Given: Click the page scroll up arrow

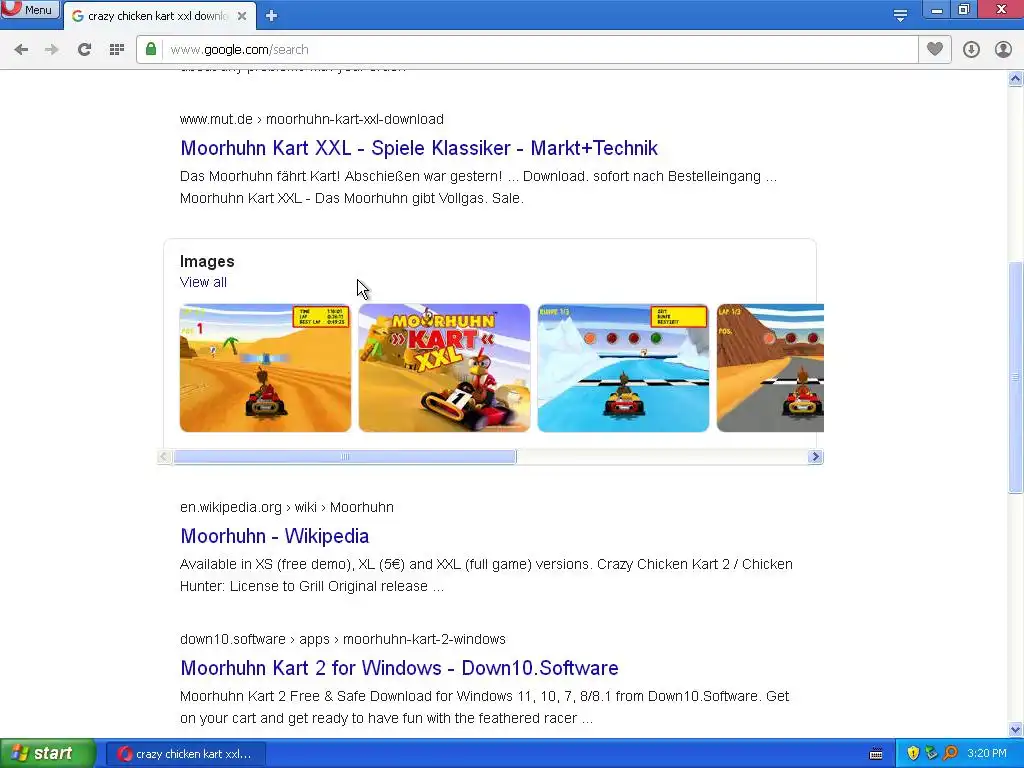Looking at the screenshot, I should click(x=1016, y=79).
